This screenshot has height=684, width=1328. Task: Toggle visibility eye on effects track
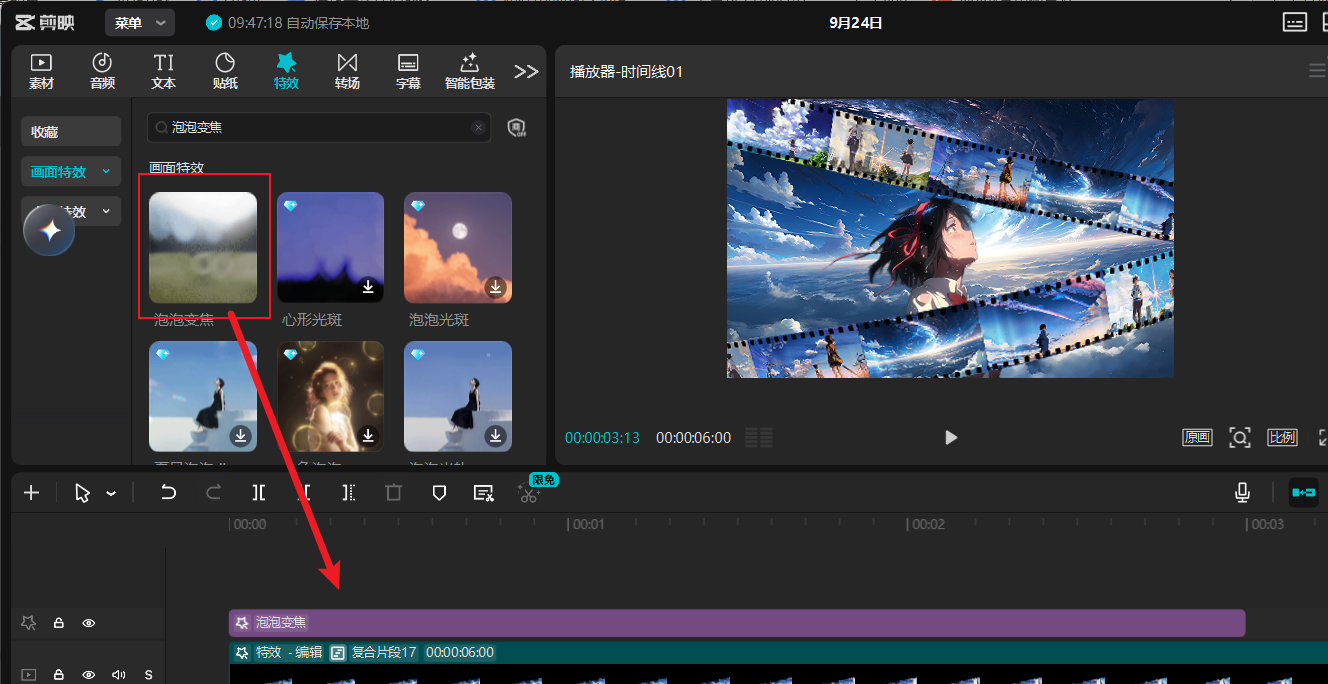[x=89, y=623]
